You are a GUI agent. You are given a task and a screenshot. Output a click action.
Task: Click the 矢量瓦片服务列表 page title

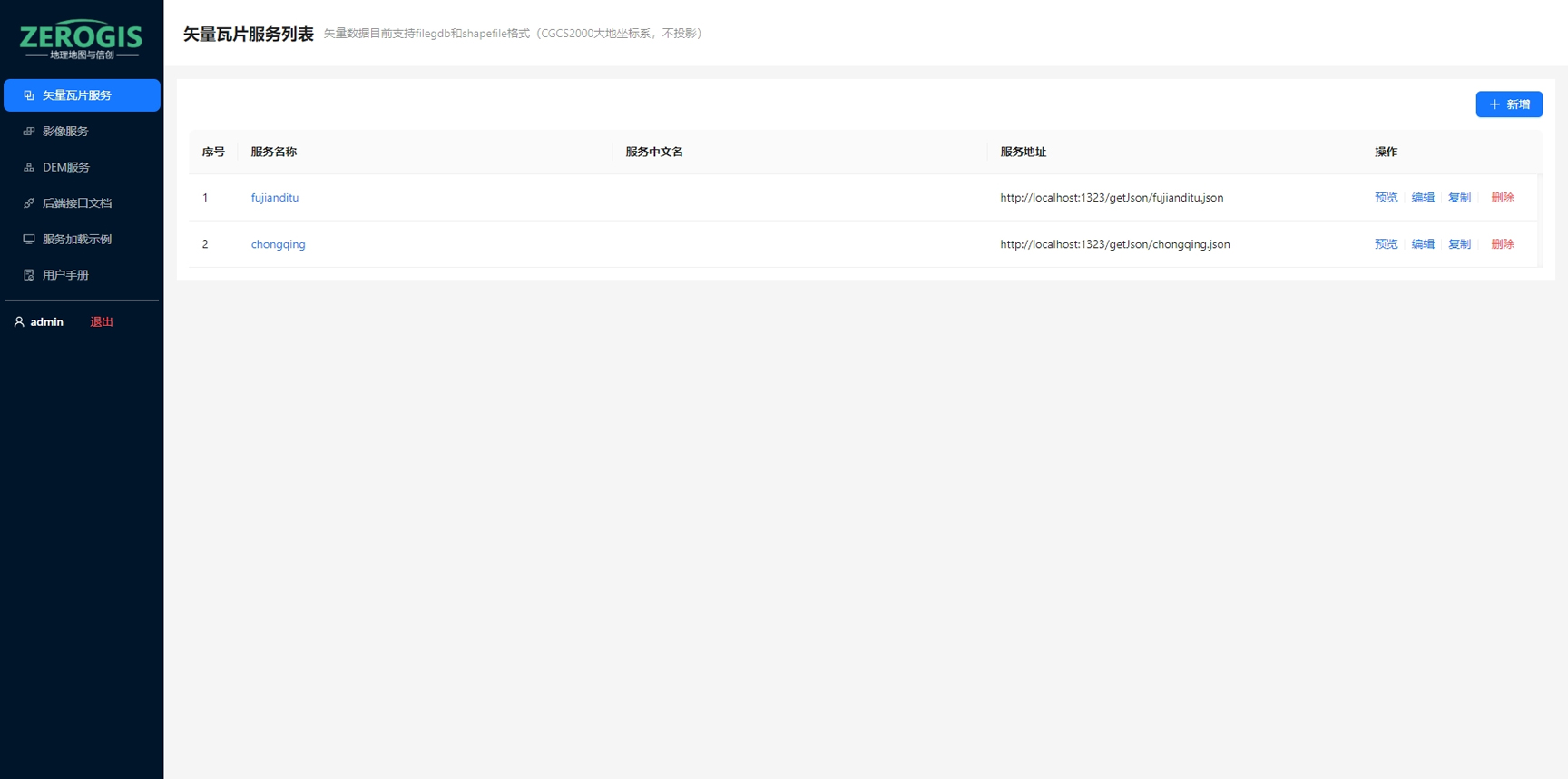249,34
